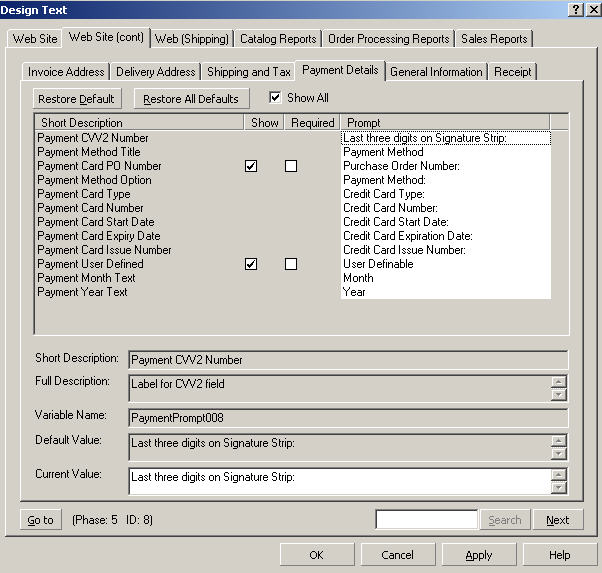The height and width of the screenshot is (573, 602).
Task: Click the Go to button
Action: 41,520
